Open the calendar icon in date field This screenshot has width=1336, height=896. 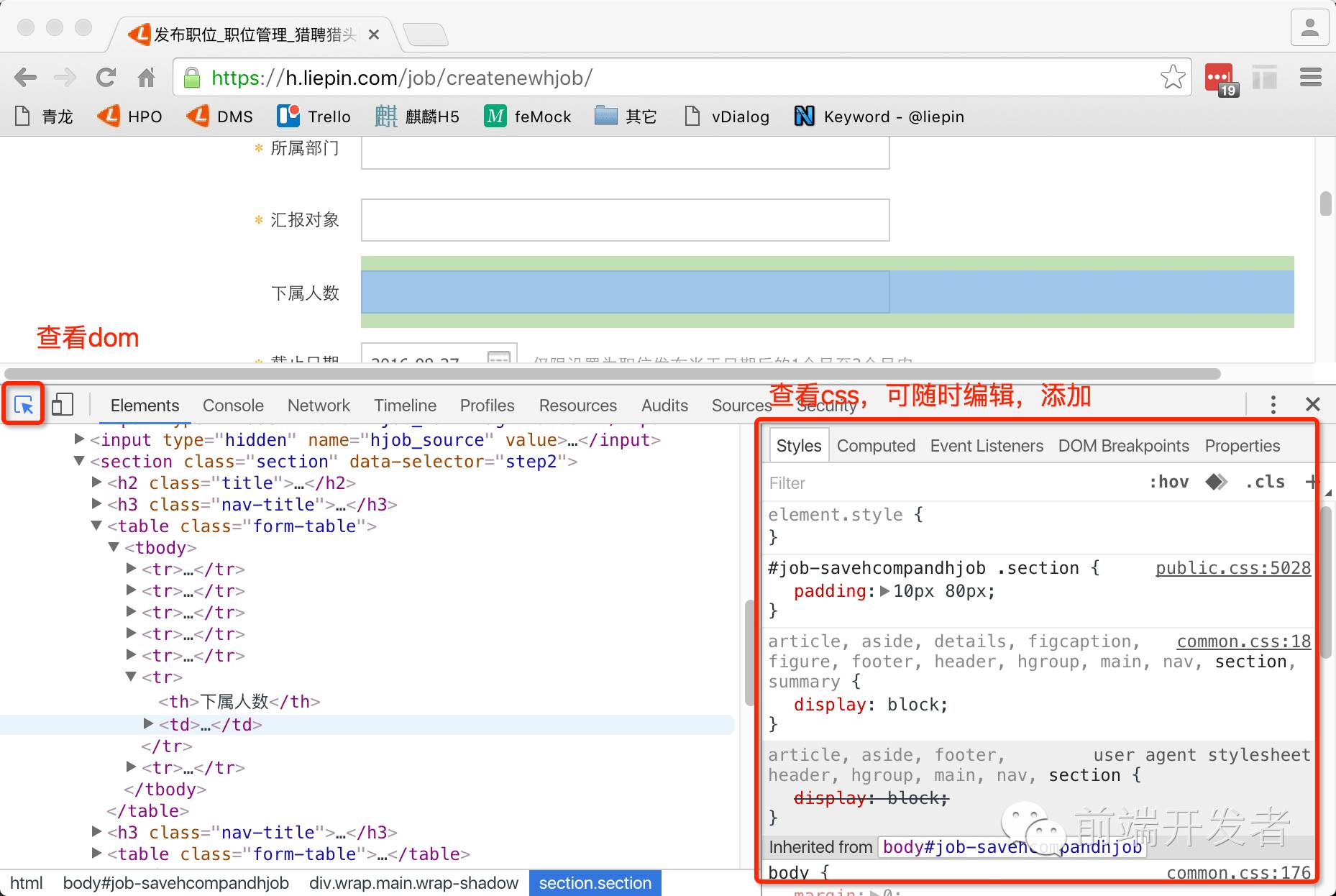[x=498, y=357]
